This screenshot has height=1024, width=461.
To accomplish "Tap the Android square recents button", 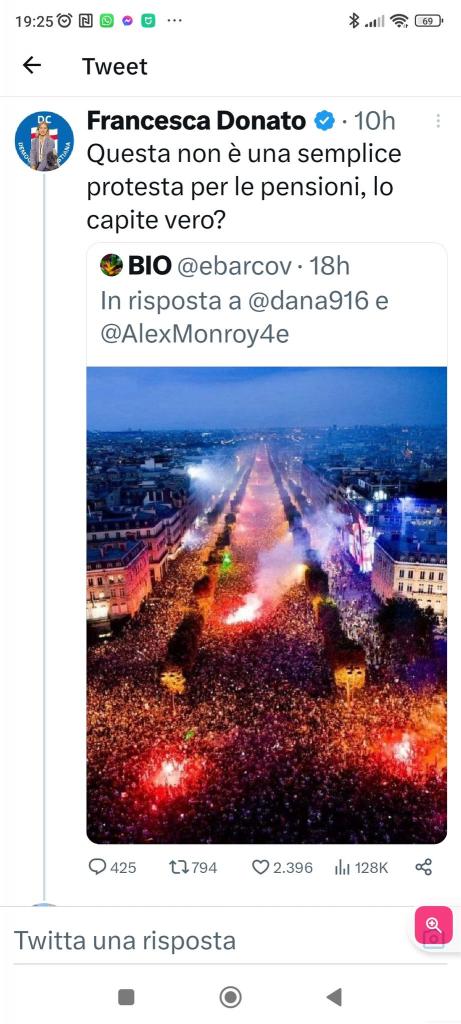I will tap(126, 997).
